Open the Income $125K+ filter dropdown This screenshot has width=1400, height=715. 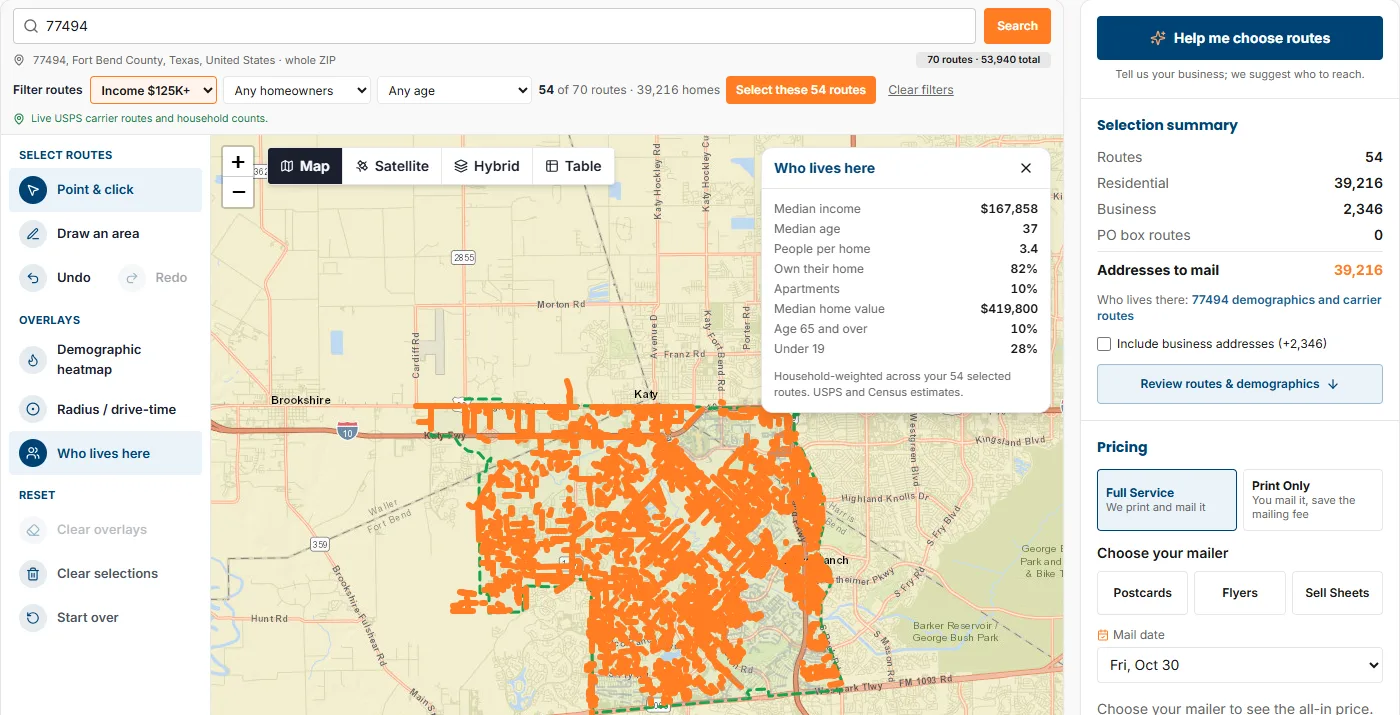click(154, 90)
